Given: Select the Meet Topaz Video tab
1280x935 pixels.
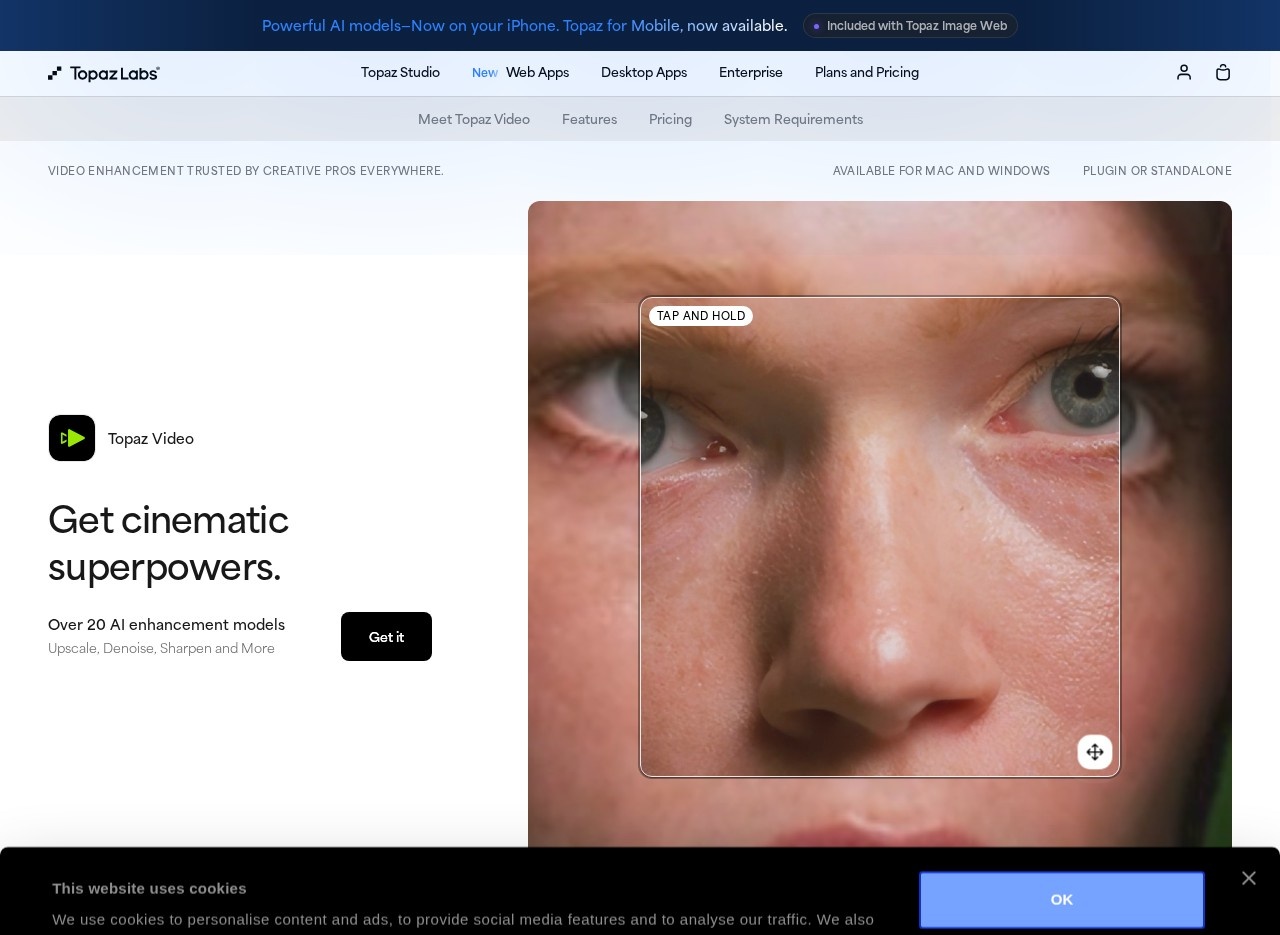Looking at the screenshot, I should click(474, 120).
